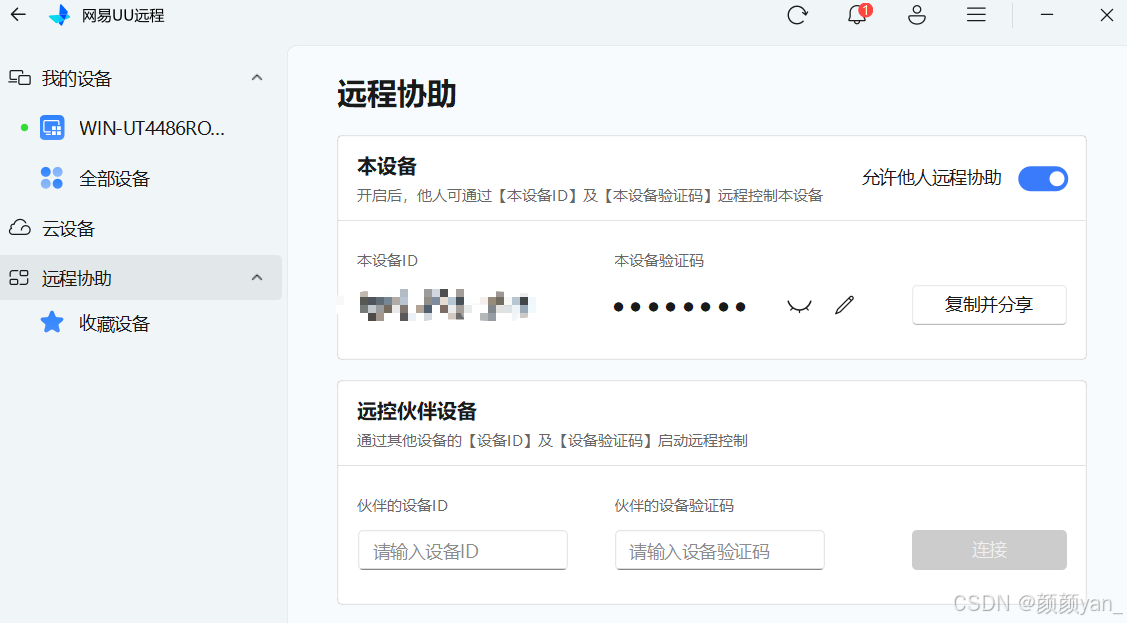The image size is (1127, 623).
Task: Click 复制并分享 button
Action: tap(989, 305)
